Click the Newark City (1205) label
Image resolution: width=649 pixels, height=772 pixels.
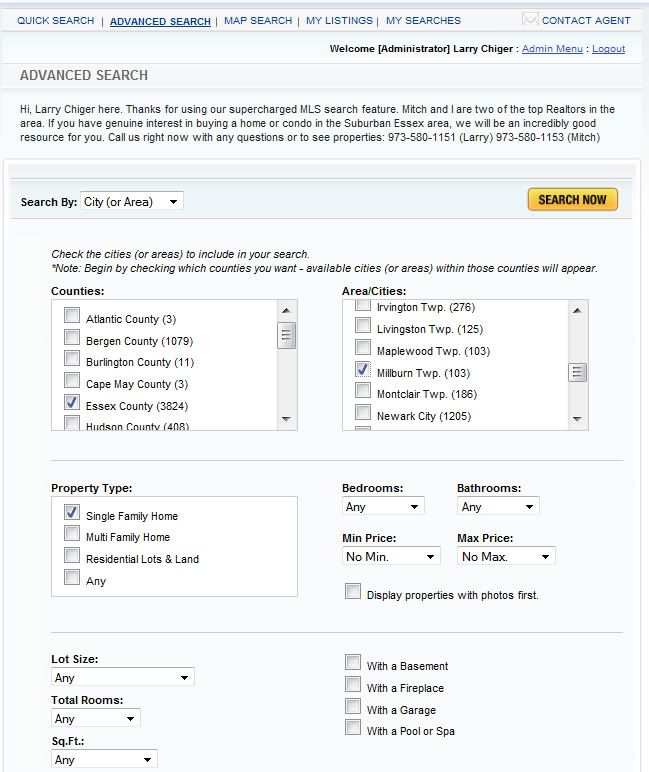click(424, 416)
